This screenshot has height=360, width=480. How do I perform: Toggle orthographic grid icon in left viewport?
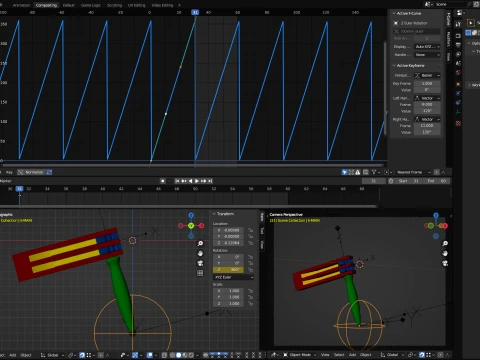(x=200, y=273)
